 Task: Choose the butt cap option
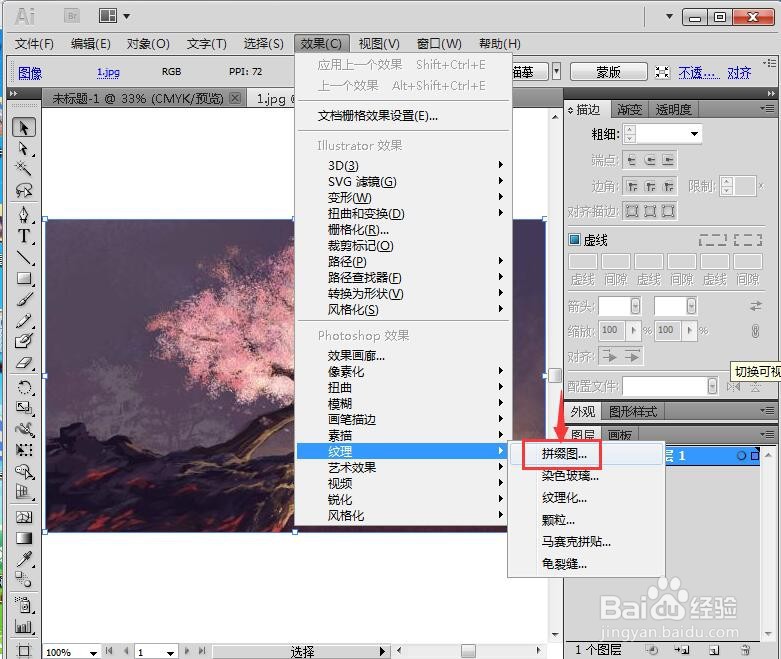(x=632, y=160)
